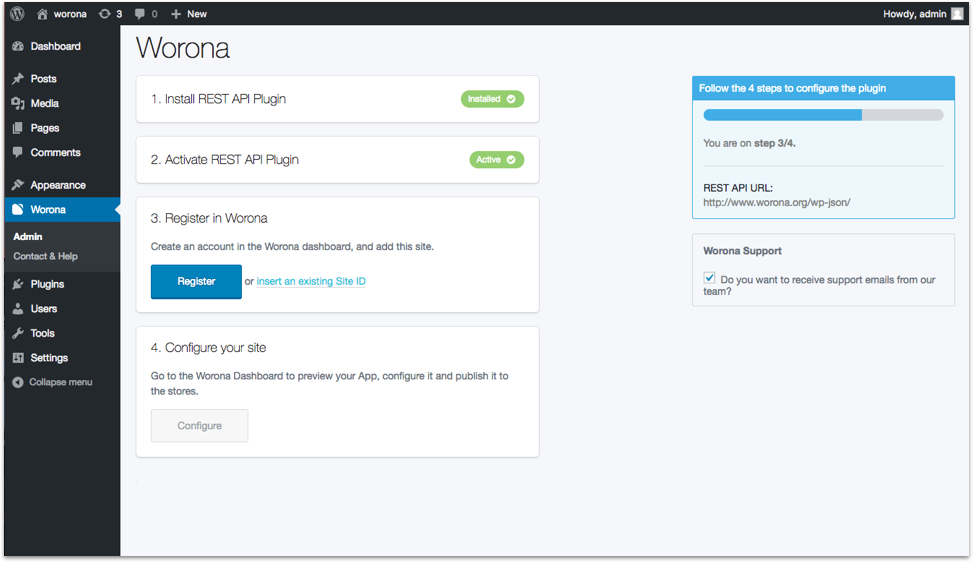Image resolution: width=973 pixels, height=562 pixels.
Task: Click the checkmark icon in Installed badge
Action: point(511,99)
